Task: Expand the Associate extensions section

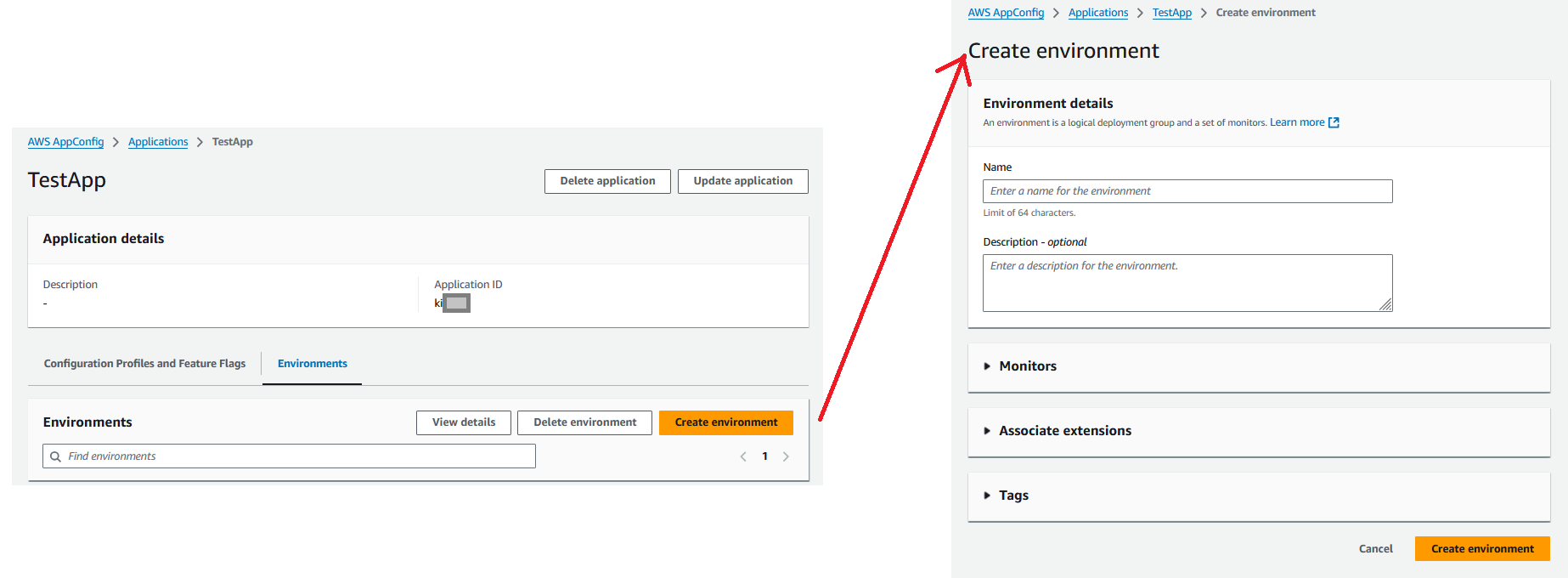Action: click(1064, 431)
